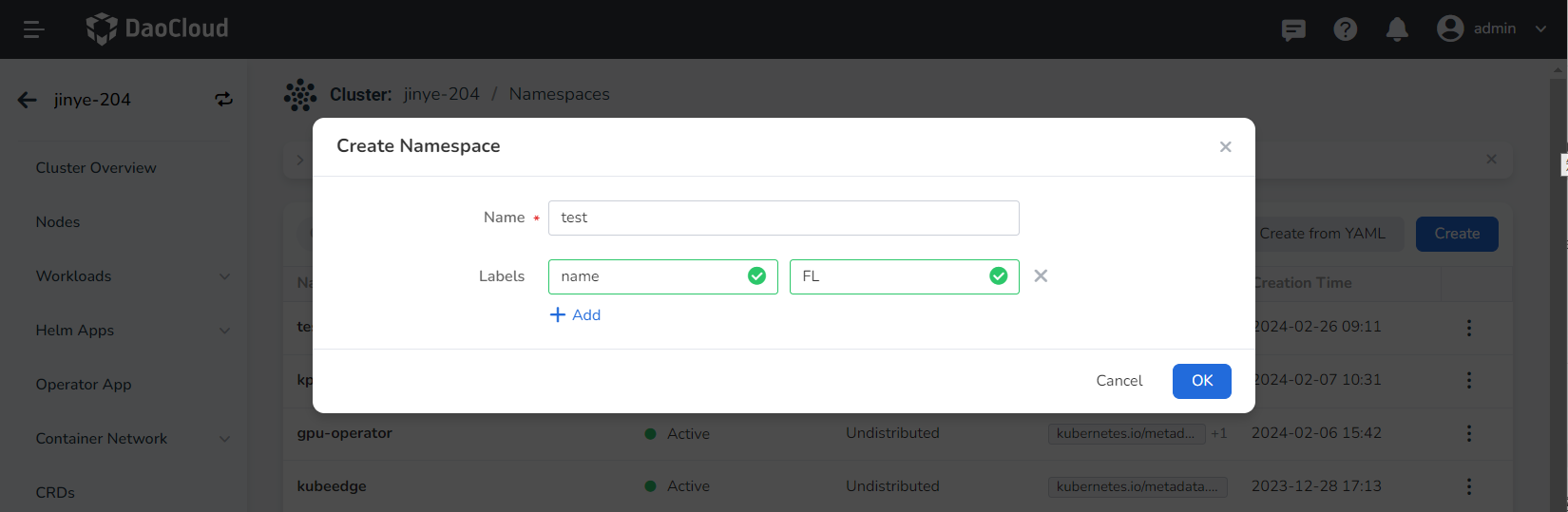Open row actions for gpu-operator

(1468, 433)
